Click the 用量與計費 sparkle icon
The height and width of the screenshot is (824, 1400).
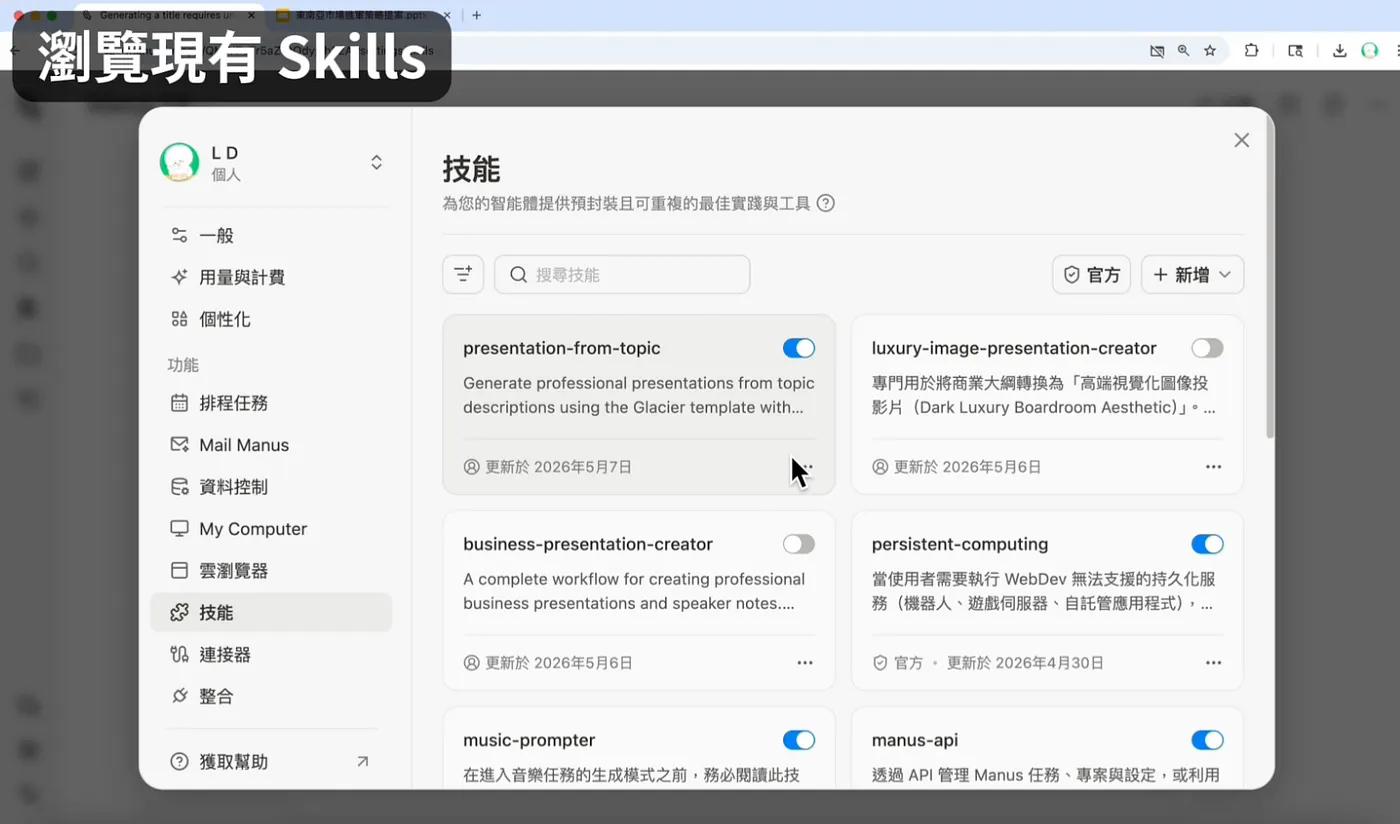[x=179, y=277]
